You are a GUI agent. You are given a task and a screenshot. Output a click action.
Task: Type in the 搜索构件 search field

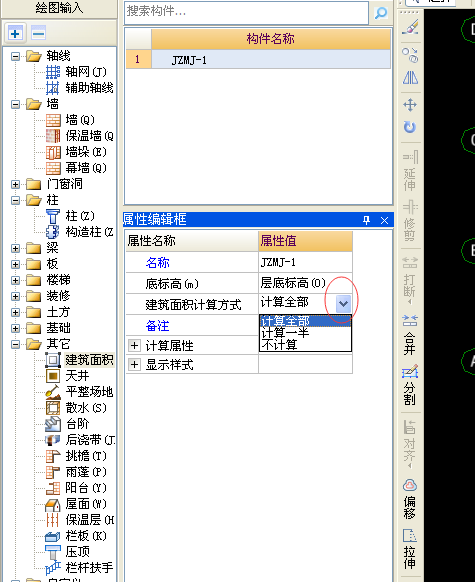pyautogui.click(x=246, y=13)
